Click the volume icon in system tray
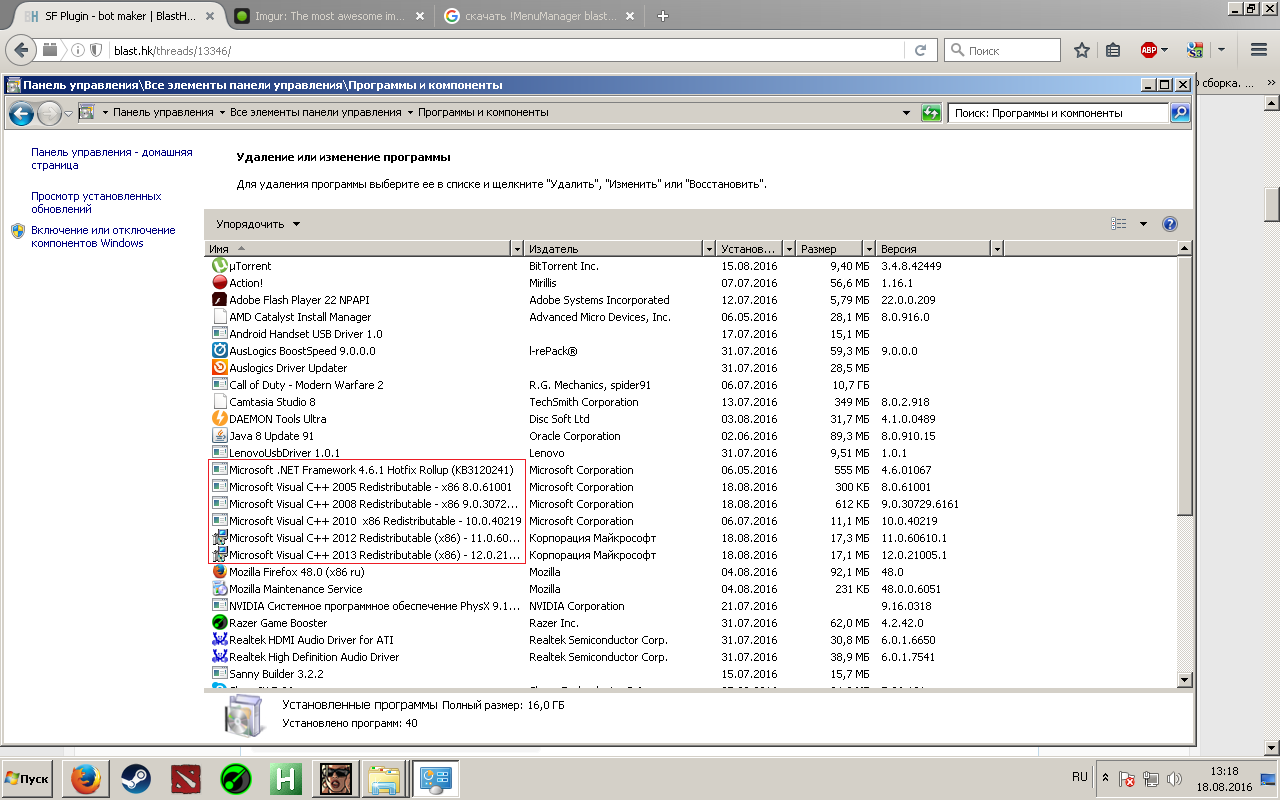Screen dimensions: 1280x800 [1173, 779]
